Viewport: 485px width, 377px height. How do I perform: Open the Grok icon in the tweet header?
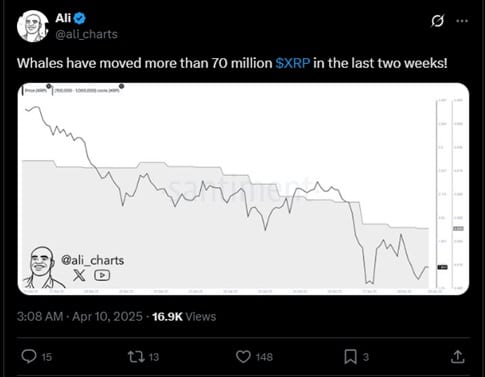437,21
